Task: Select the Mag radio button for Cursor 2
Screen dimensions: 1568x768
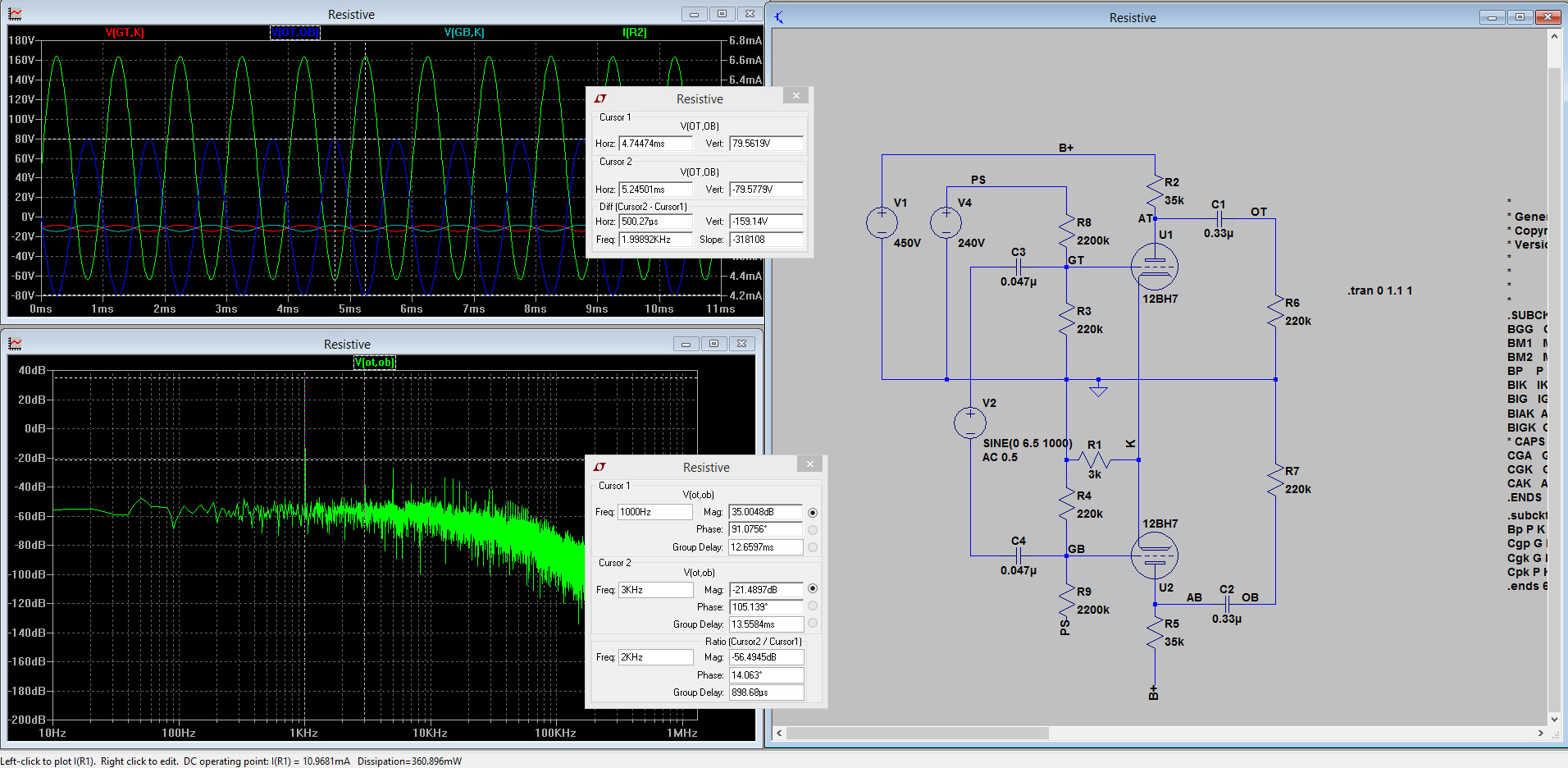Action: click(813, 589)
